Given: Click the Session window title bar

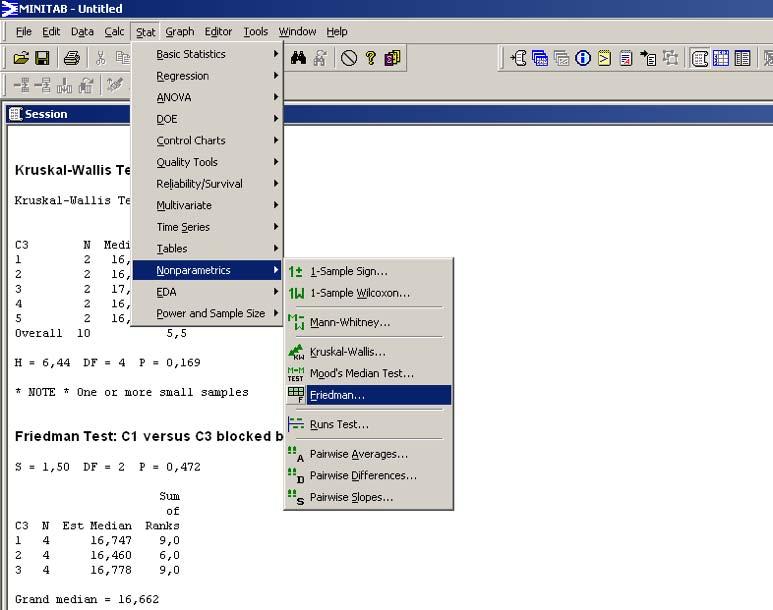Looking at the screenshot, I should [389, 114].
